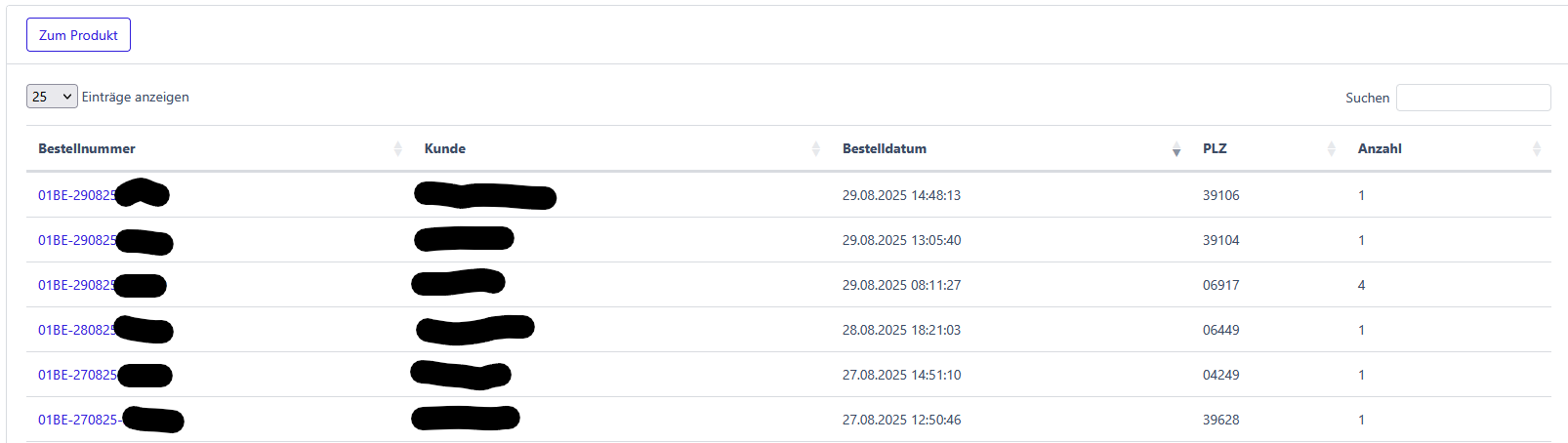Click the Kunde column header label
Viewport: 1568px width, 443px height.
tap(444, 148)
